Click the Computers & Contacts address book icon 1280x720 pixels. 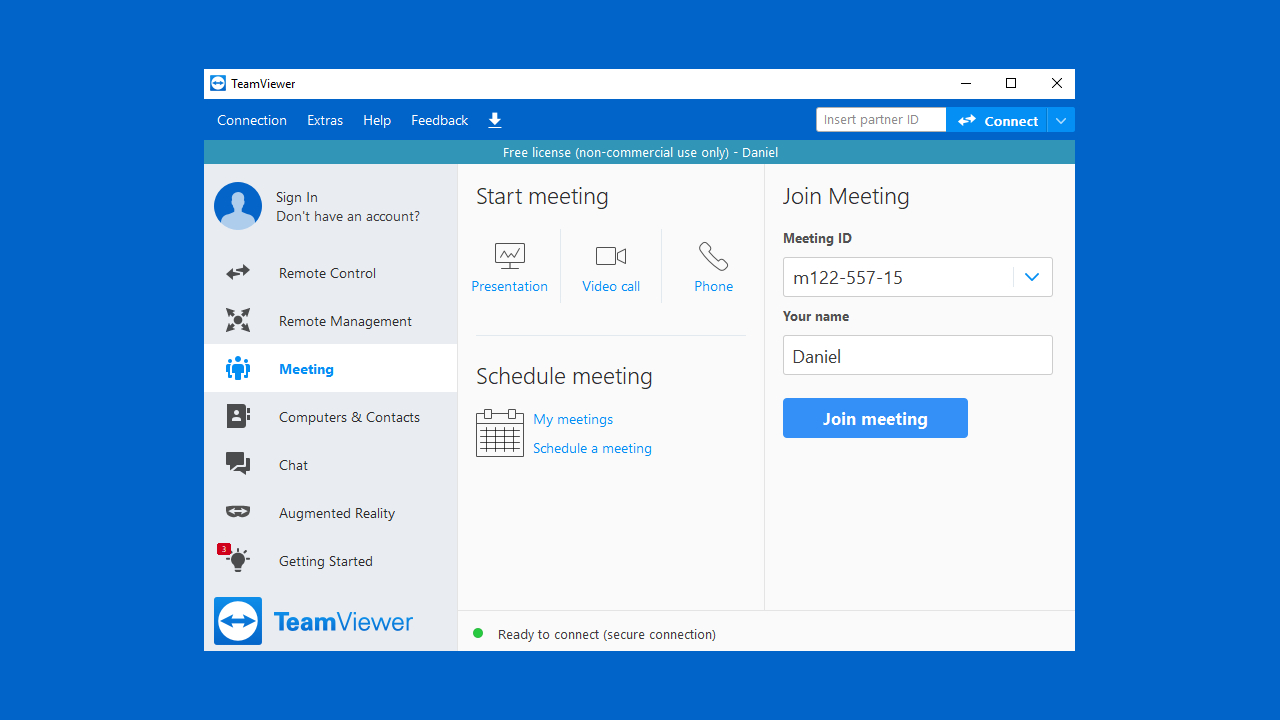(238, 417)
